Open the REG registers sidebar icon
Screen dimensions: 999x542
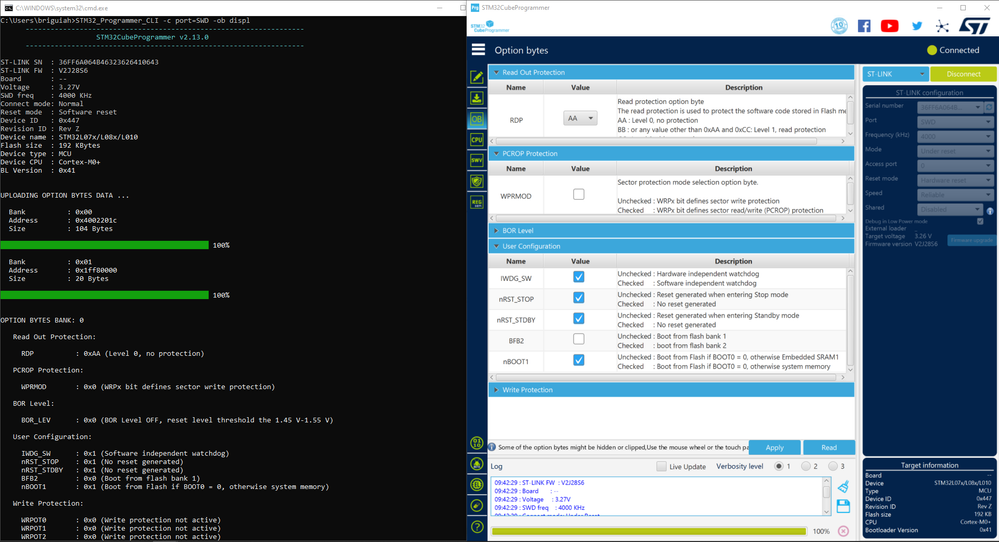pos(477,203)
